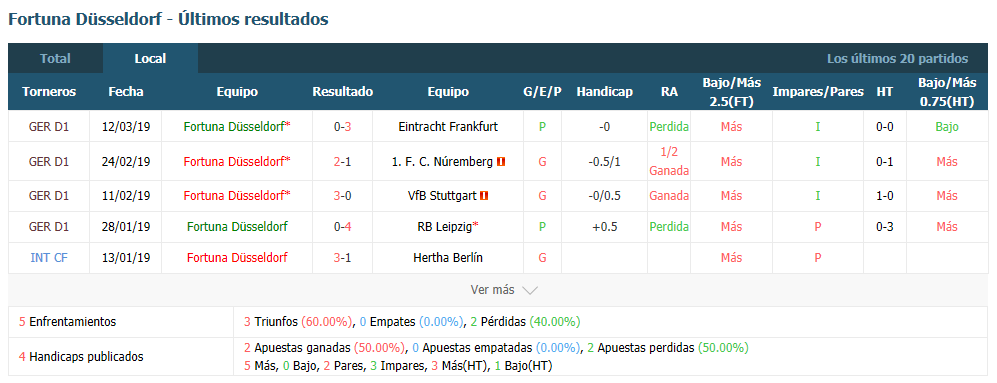Click Los últimos 20 partidos label
This screenshot has height=383, width=997.
tap(898, 59)
